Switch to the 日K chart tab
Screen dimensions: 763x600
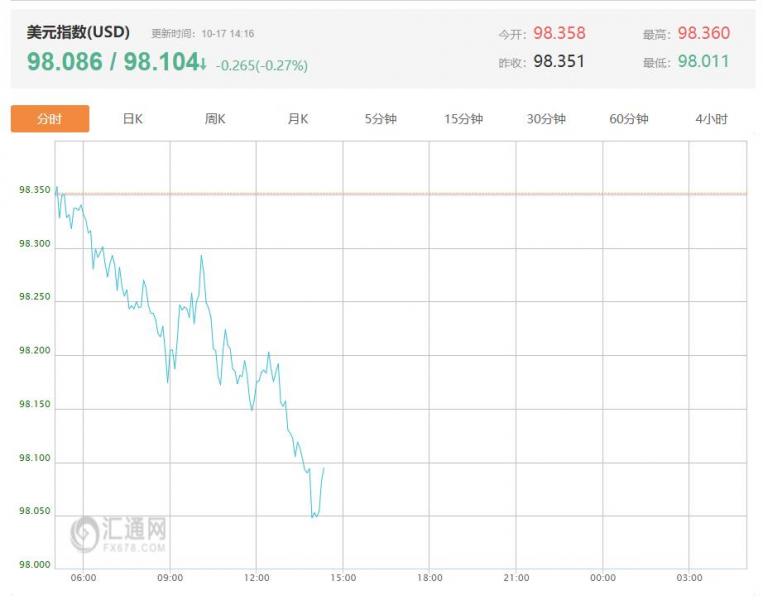(133, 119)
